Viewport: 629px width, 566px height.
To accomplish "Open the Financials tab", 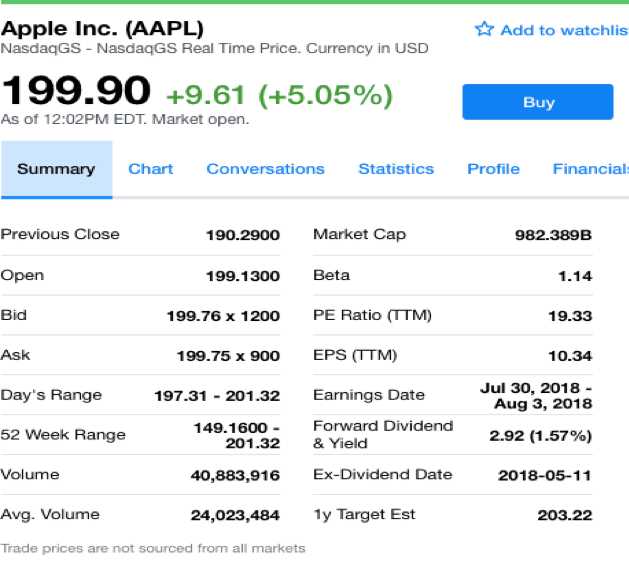I will (x=590, y=169).
